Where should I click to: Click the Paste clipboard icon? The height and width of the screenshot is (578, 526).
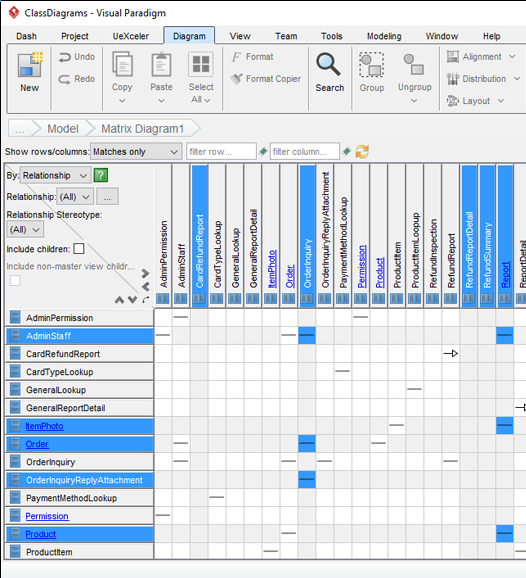(x=161, y=65)
